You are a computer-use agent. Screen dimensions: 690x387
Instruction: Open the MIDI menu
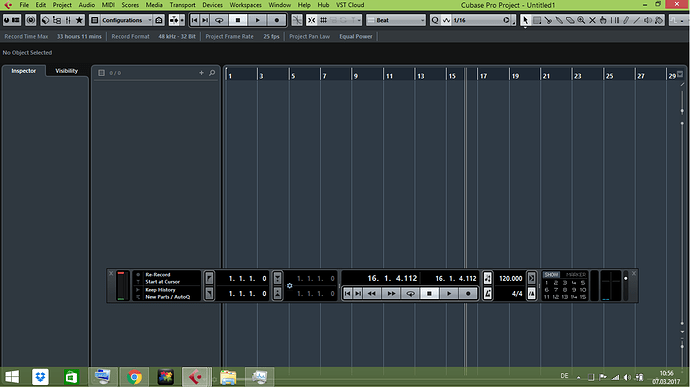click(x=108, y=5)
